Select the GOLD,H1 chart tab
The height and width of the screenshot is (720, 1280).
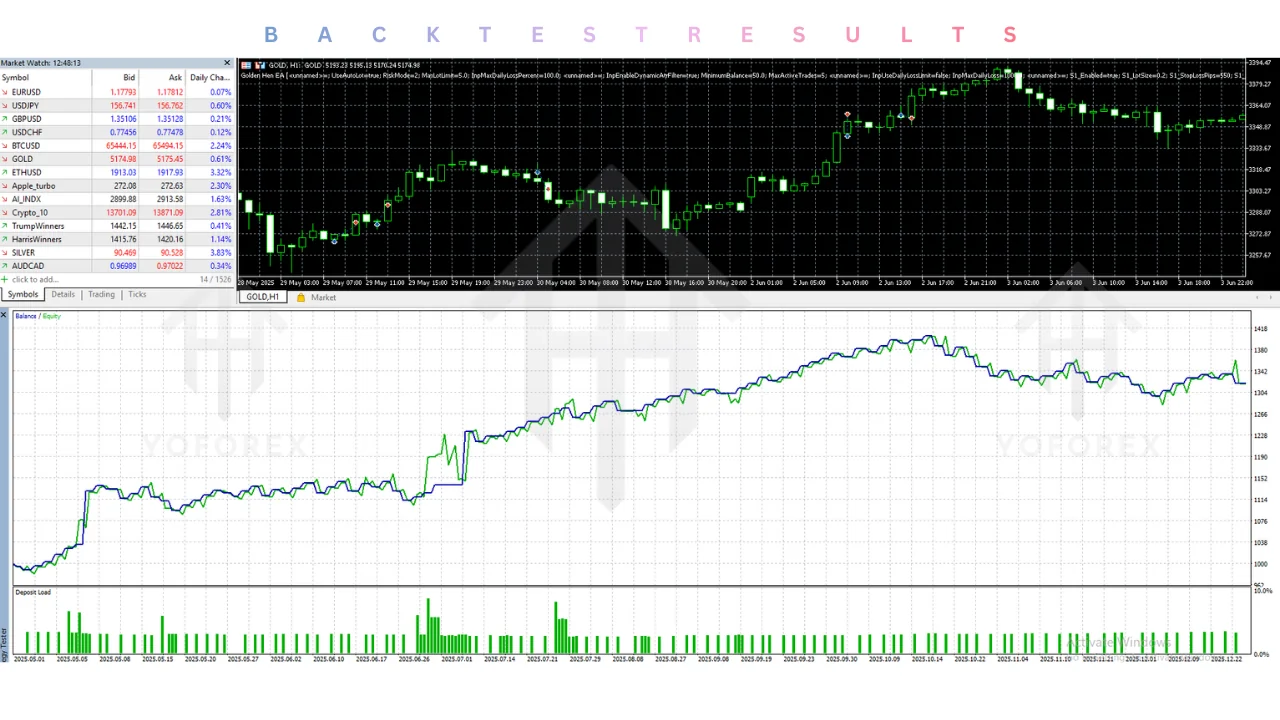coord(263,298)
